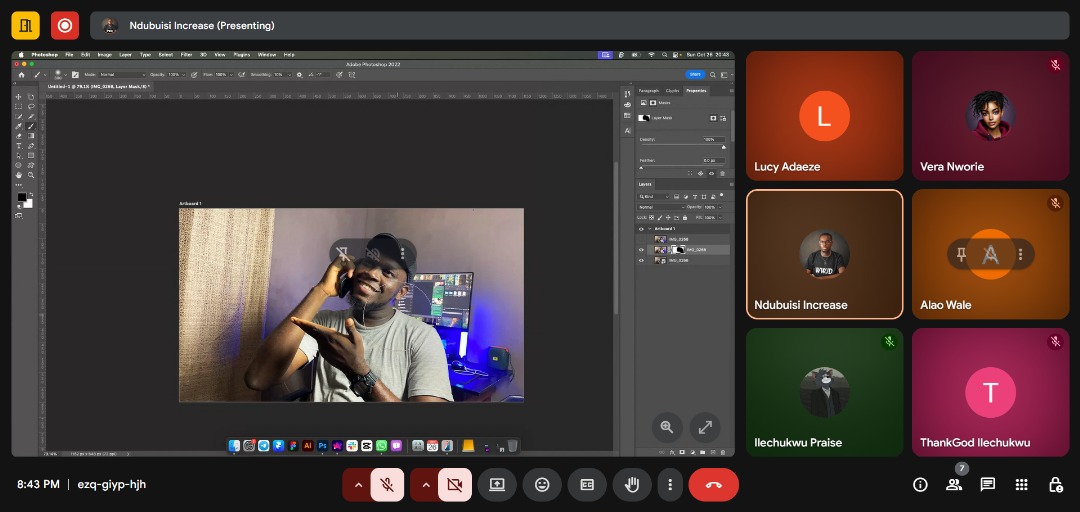This screenshot has height=512, width=1080.
Task: Click the Density slider in Properties
Action: tap(683, 146)
